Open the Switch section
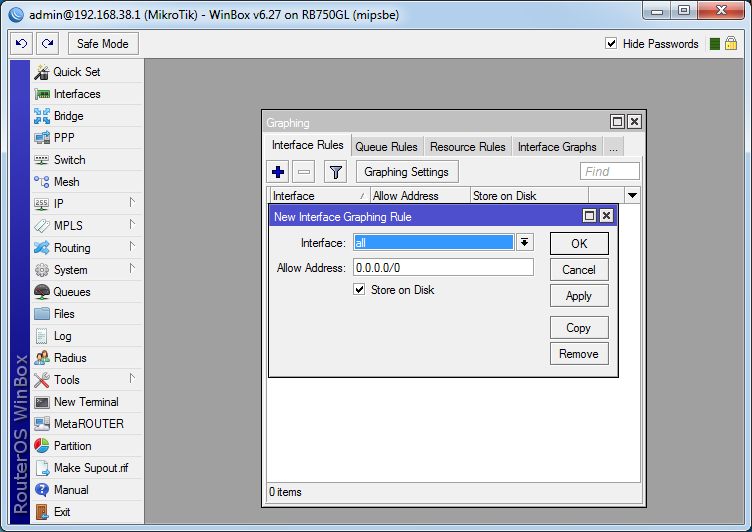The width and height of the screenshot is (752, 532). point(88,160)
